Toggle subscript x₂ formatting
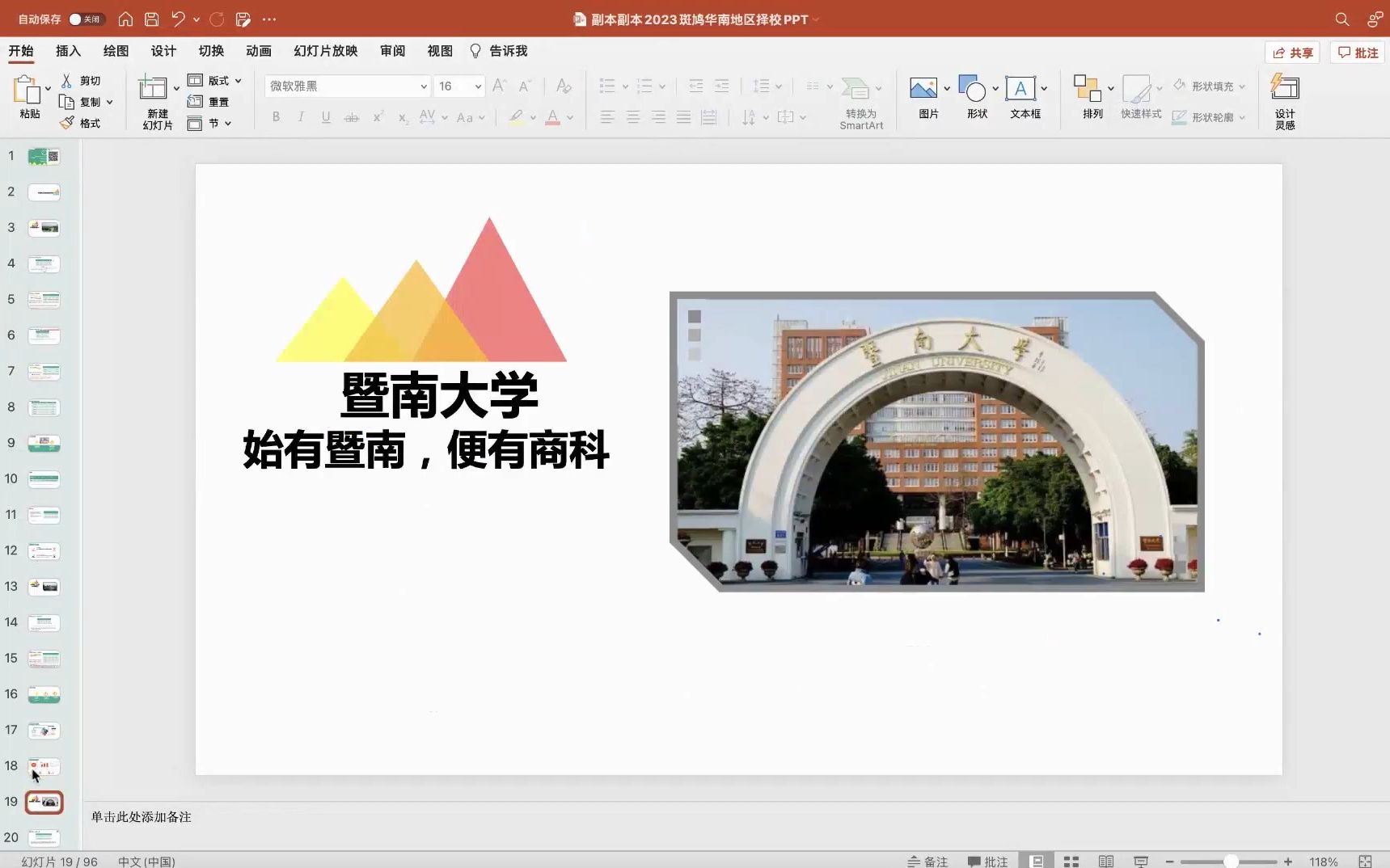Screen dimensions: 1390x868 pyautogui.click(x=403, y=117)
